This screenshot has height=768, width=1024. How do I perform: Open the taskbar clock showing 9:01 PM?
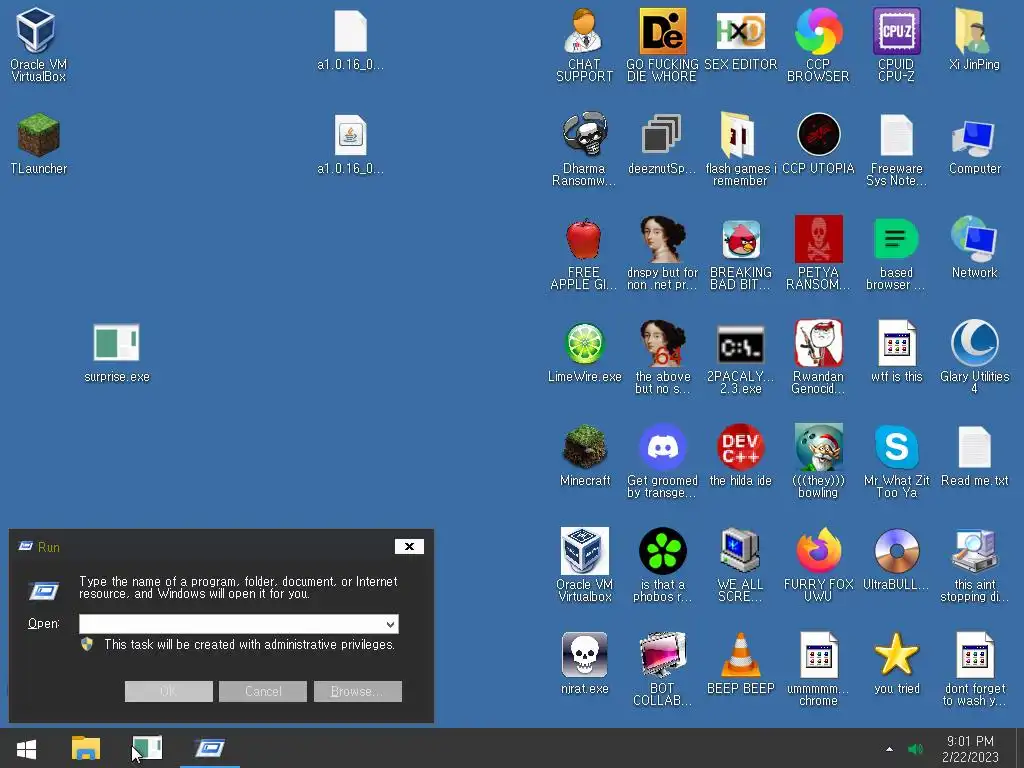(970, 749)
